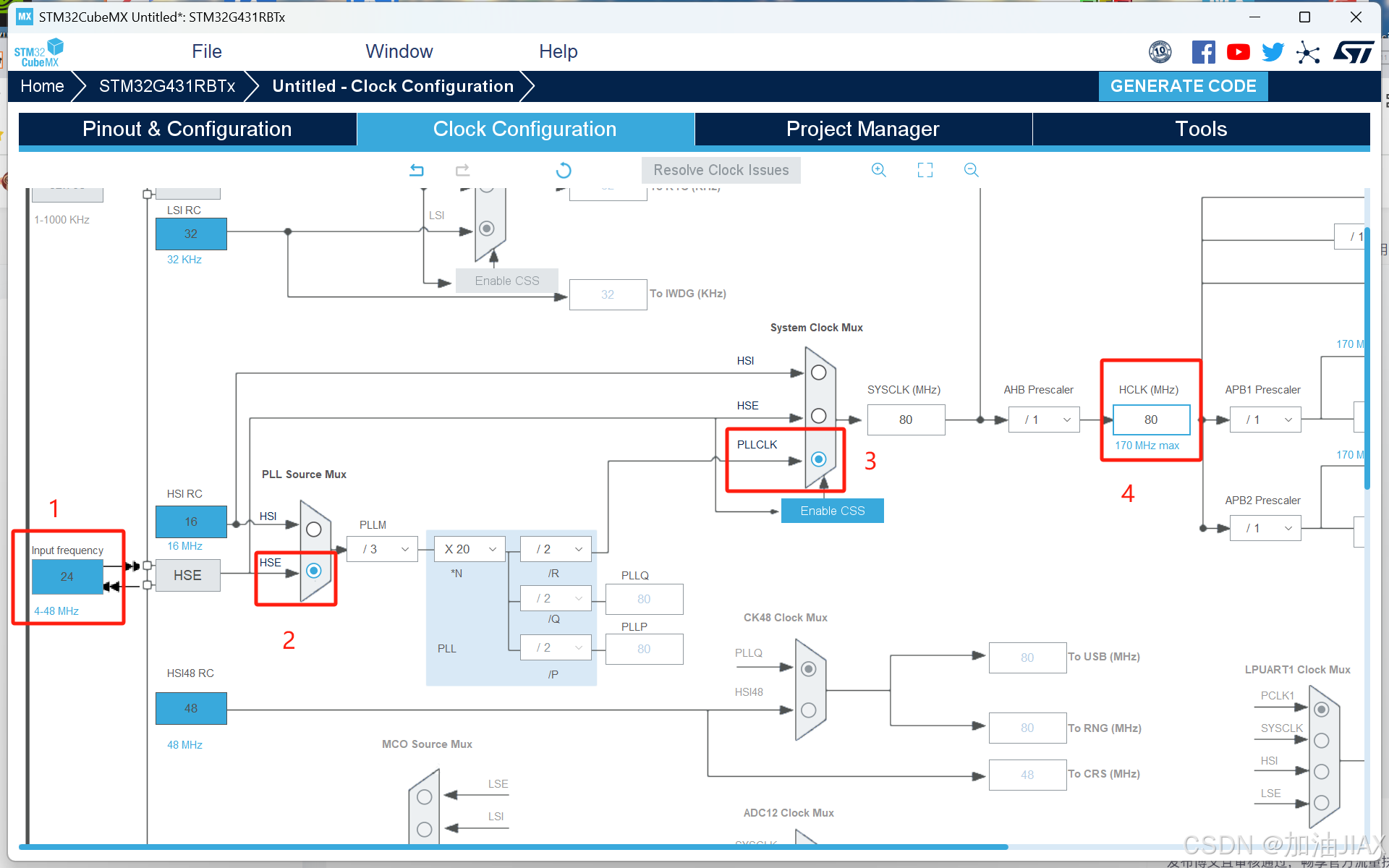
Task: Click the HCLK (MHz) value field
Action: [1151, 420]
